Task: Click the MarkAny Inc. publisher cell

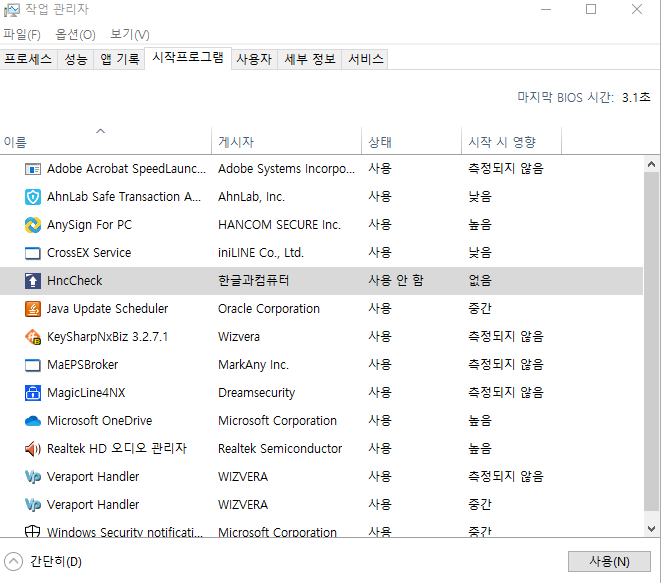Action: point(253,365)
